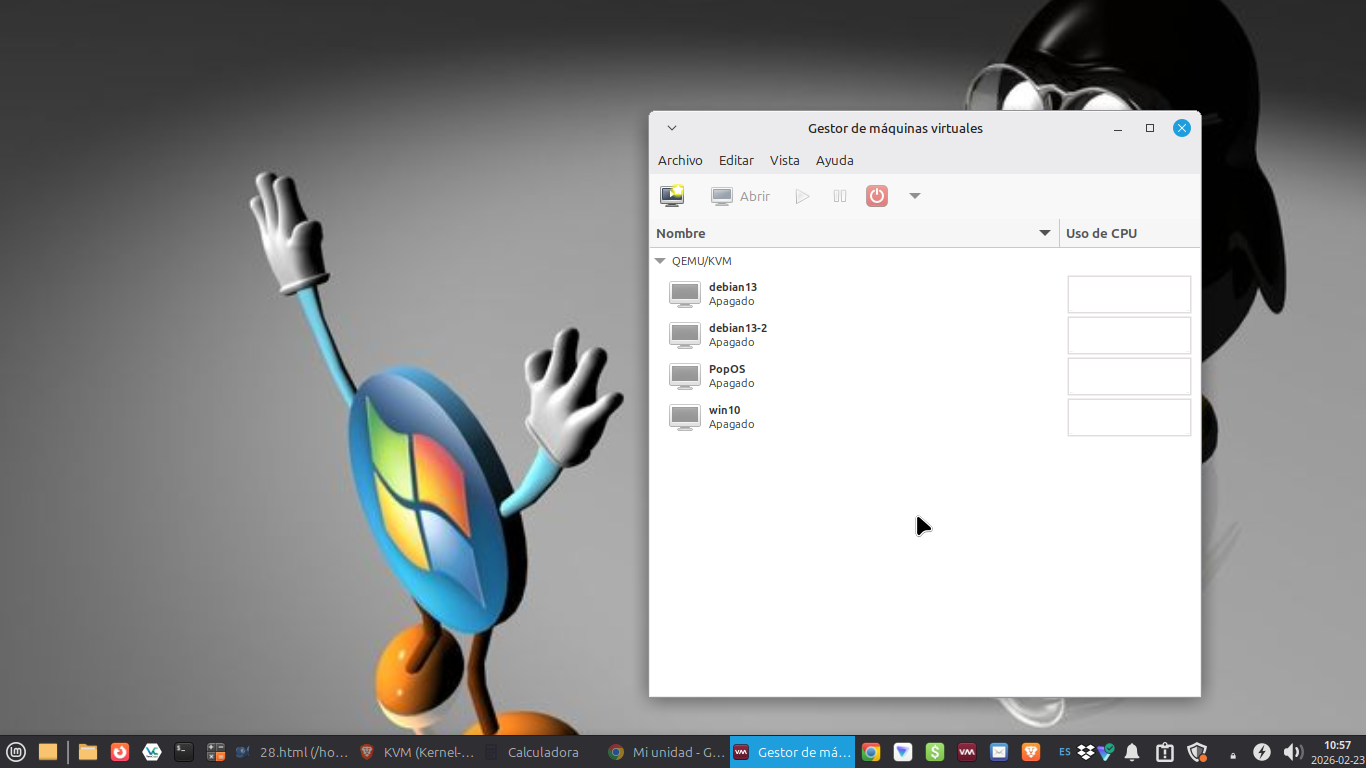Open the Archivo menu

[x=680, y=160]
